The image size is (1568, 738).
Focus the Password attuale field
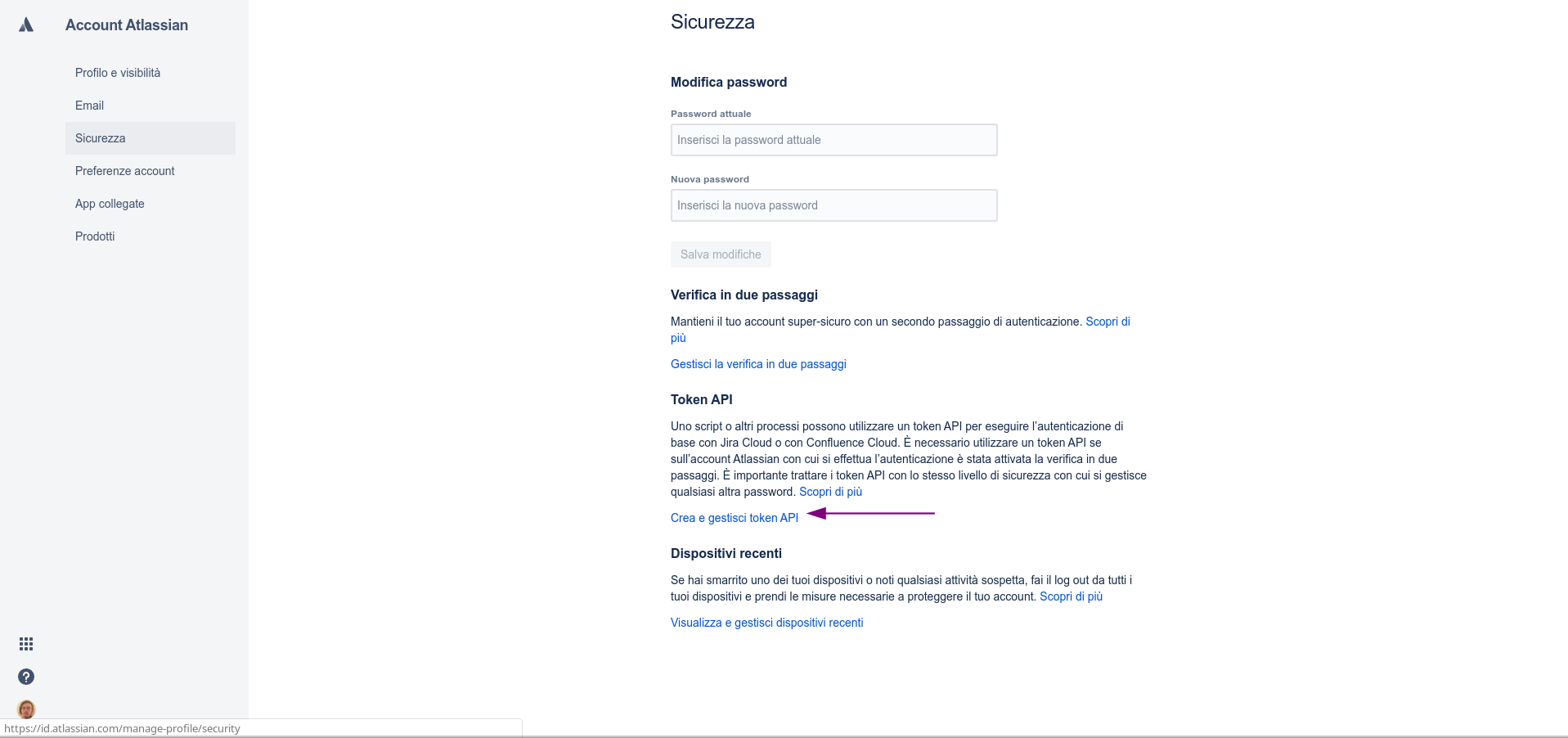833,140
